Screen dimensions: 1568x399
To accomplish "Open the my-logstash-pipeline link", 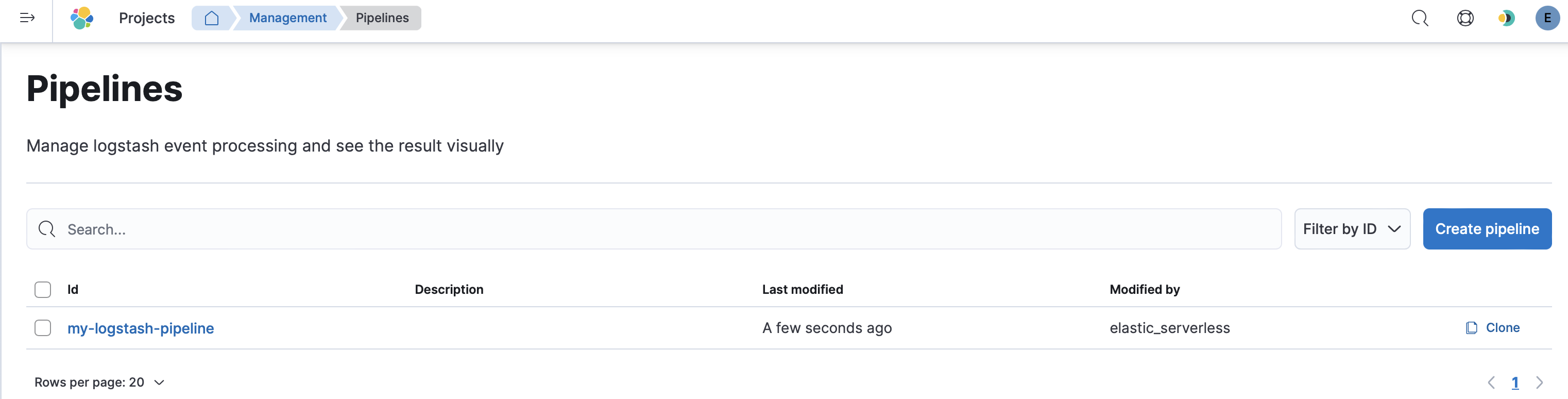I will [x=141, y=328].
